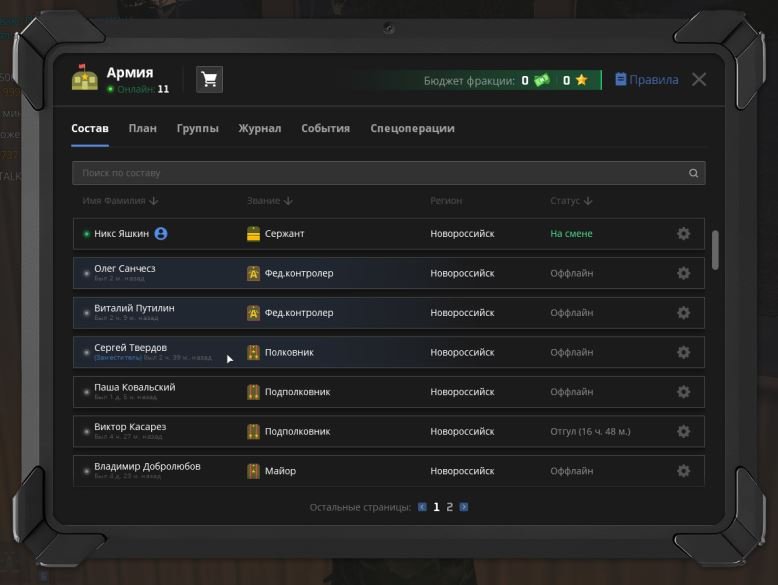
Task: Select member name Паша Ковальский
Action: [x=134, y=387]
